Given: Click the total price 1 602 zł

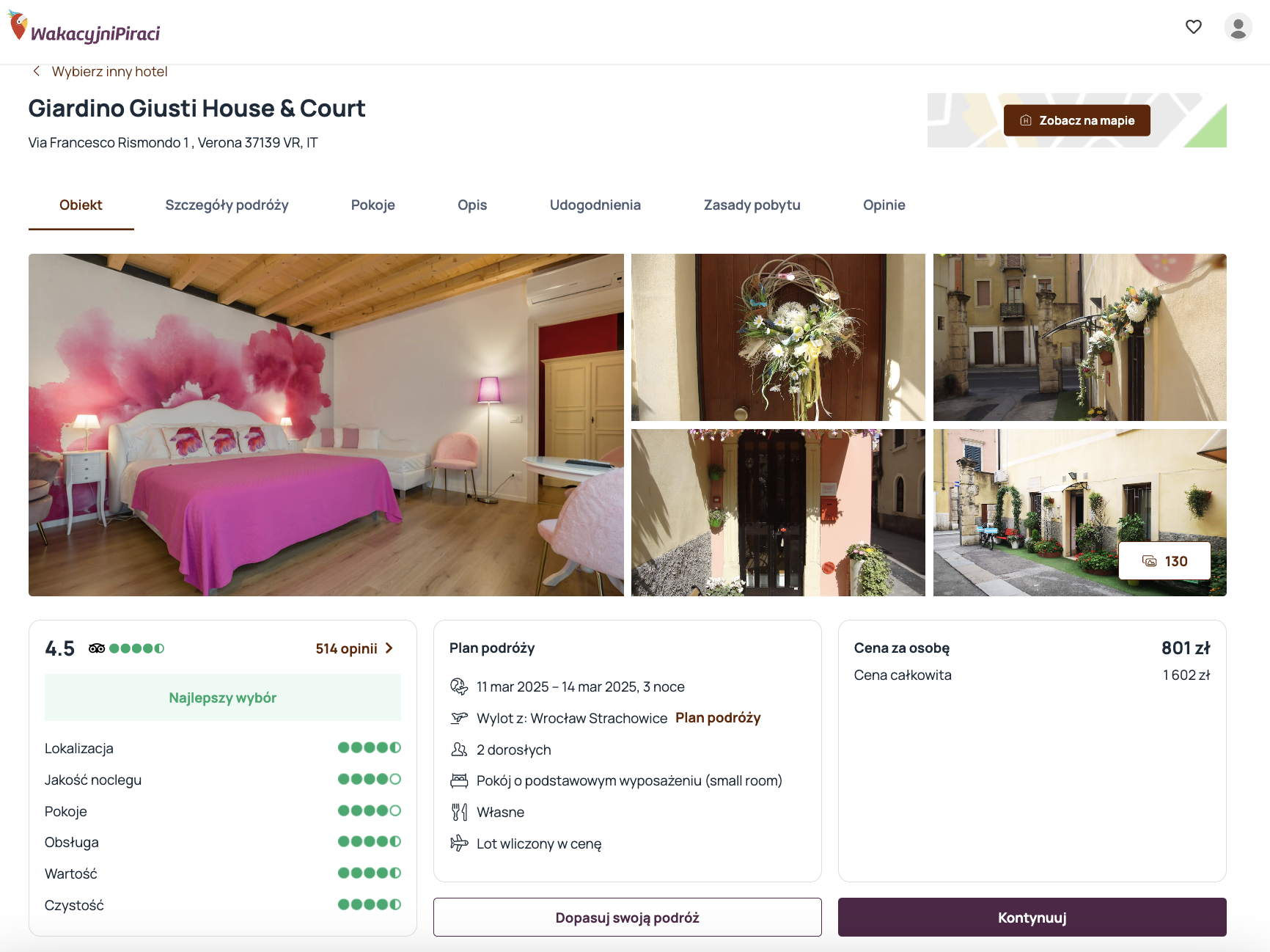Looking at the screenshot, I should pos(1186,675).
